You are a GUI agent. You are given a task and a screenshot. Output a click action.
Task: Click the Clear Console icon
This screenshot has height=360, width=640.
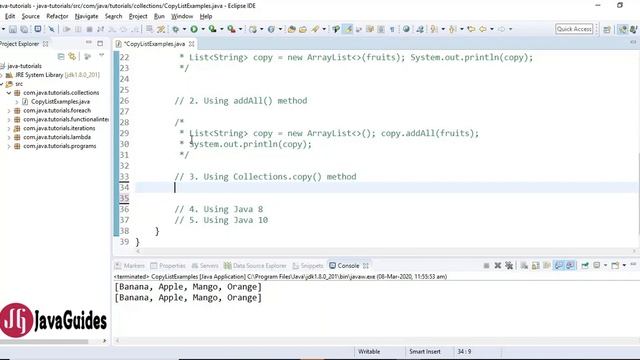[x=524, y=265]
